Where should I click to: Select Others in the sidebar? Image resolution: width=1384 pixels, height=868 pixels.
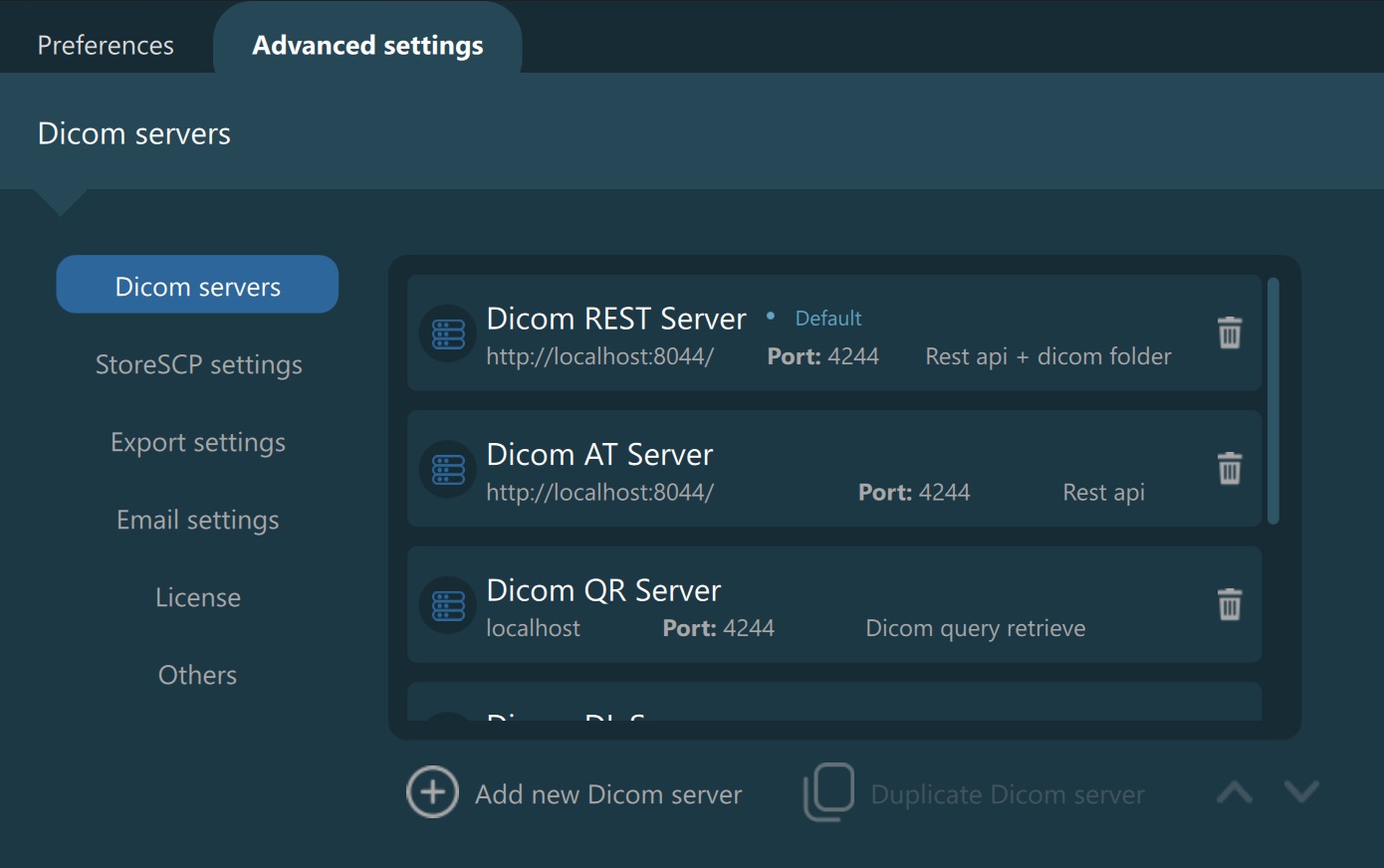point(198,675)
